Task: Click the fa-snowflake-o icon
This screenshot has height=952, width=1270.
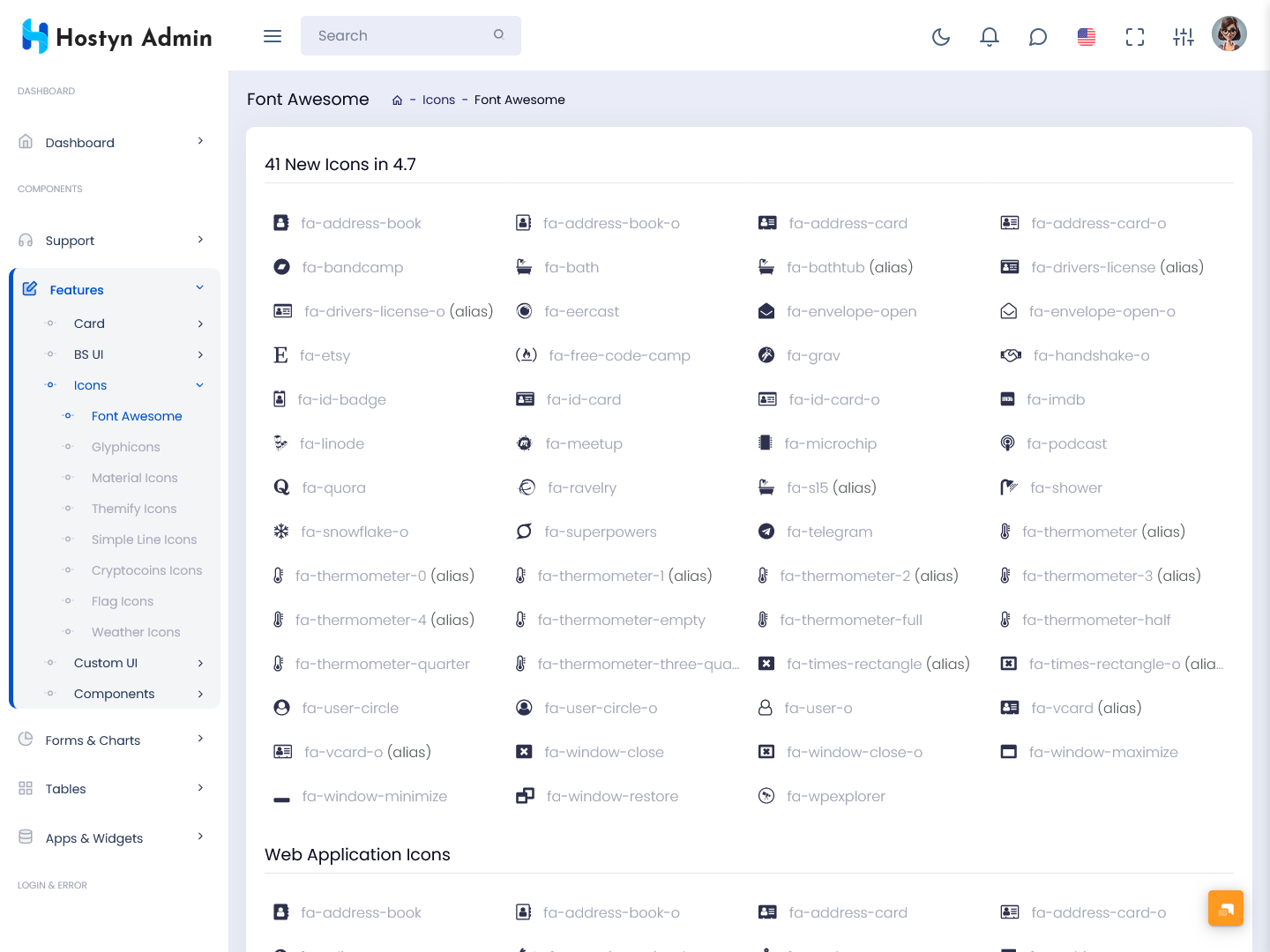Action: click(x=281, y=532)
